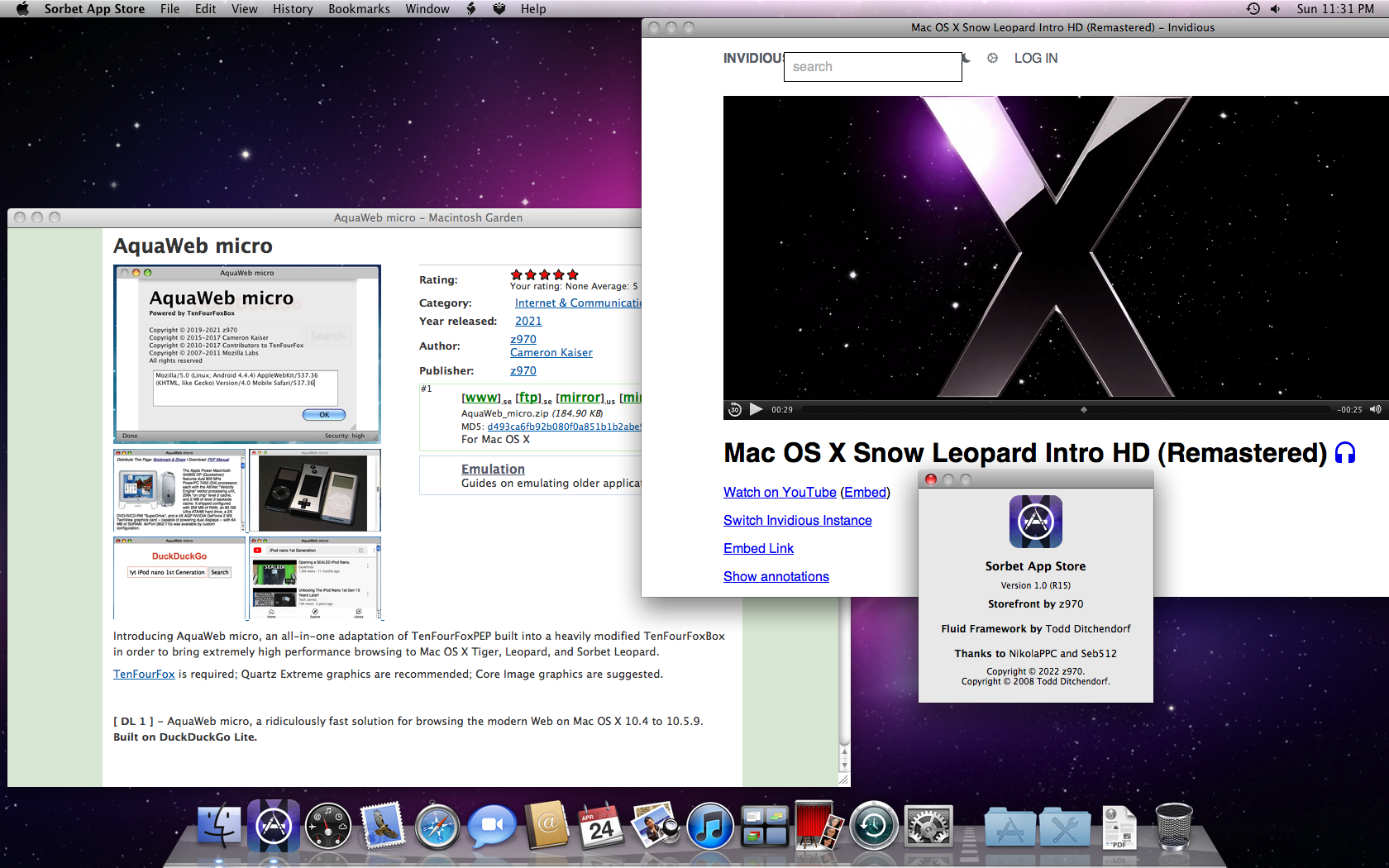1389x868 pixels.
Task: Click Watch on YouTube link
Action: [780, 492]
